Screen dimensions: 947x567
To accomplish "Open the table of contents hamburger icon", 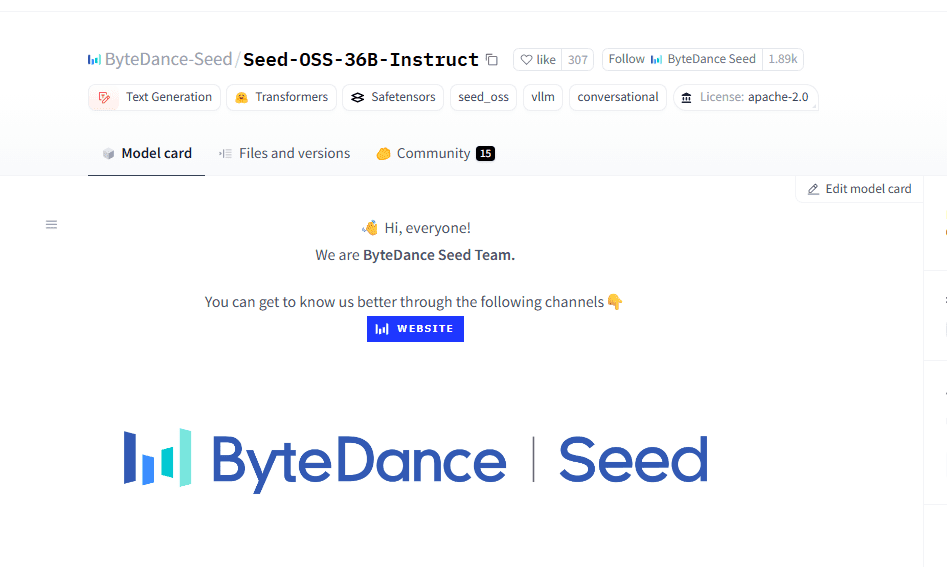I will pyautogui.click(x=51, y=225).
